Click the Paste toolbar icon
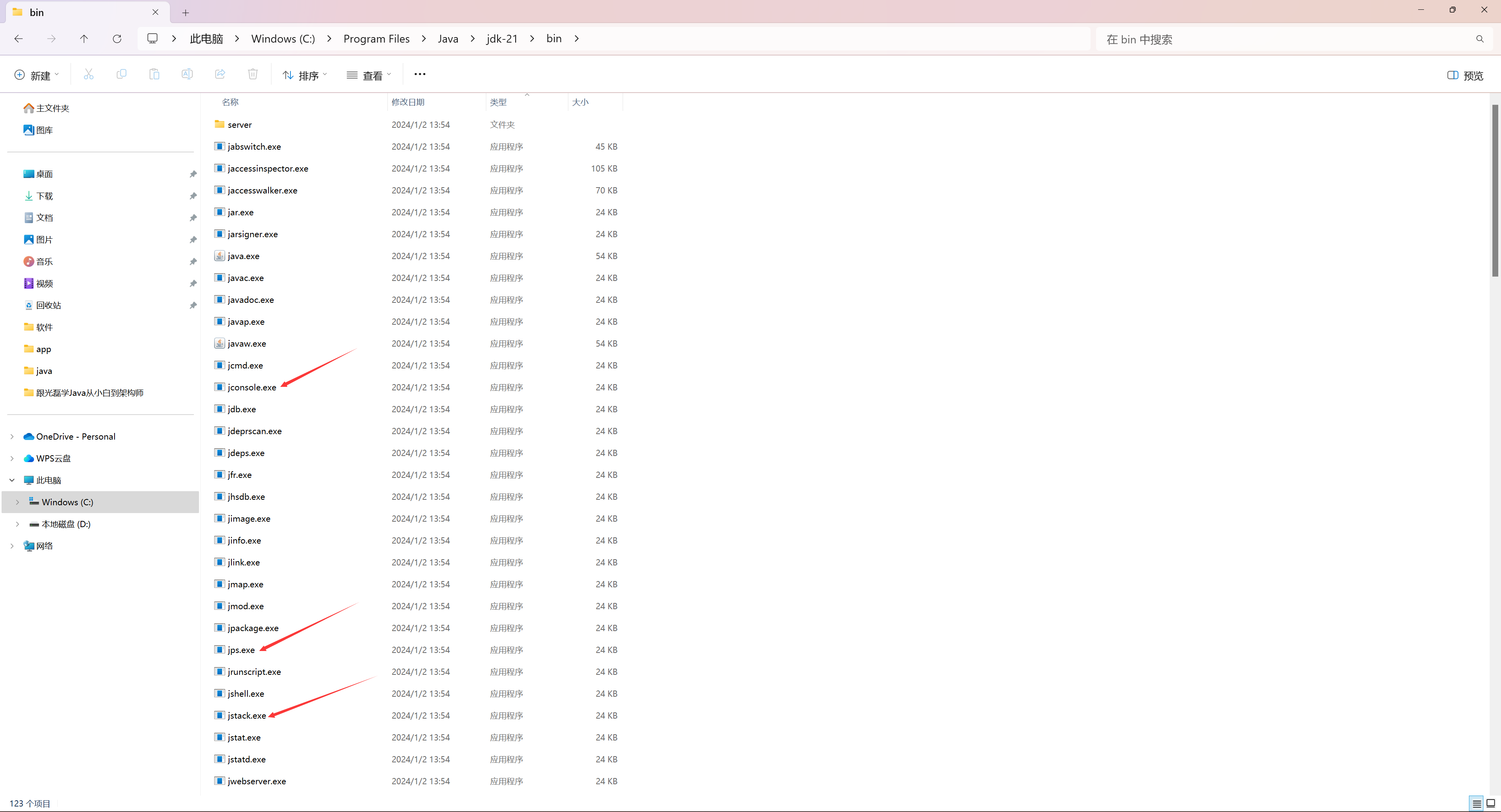This screenshot has height=812, width=1501. click(154, 74)
